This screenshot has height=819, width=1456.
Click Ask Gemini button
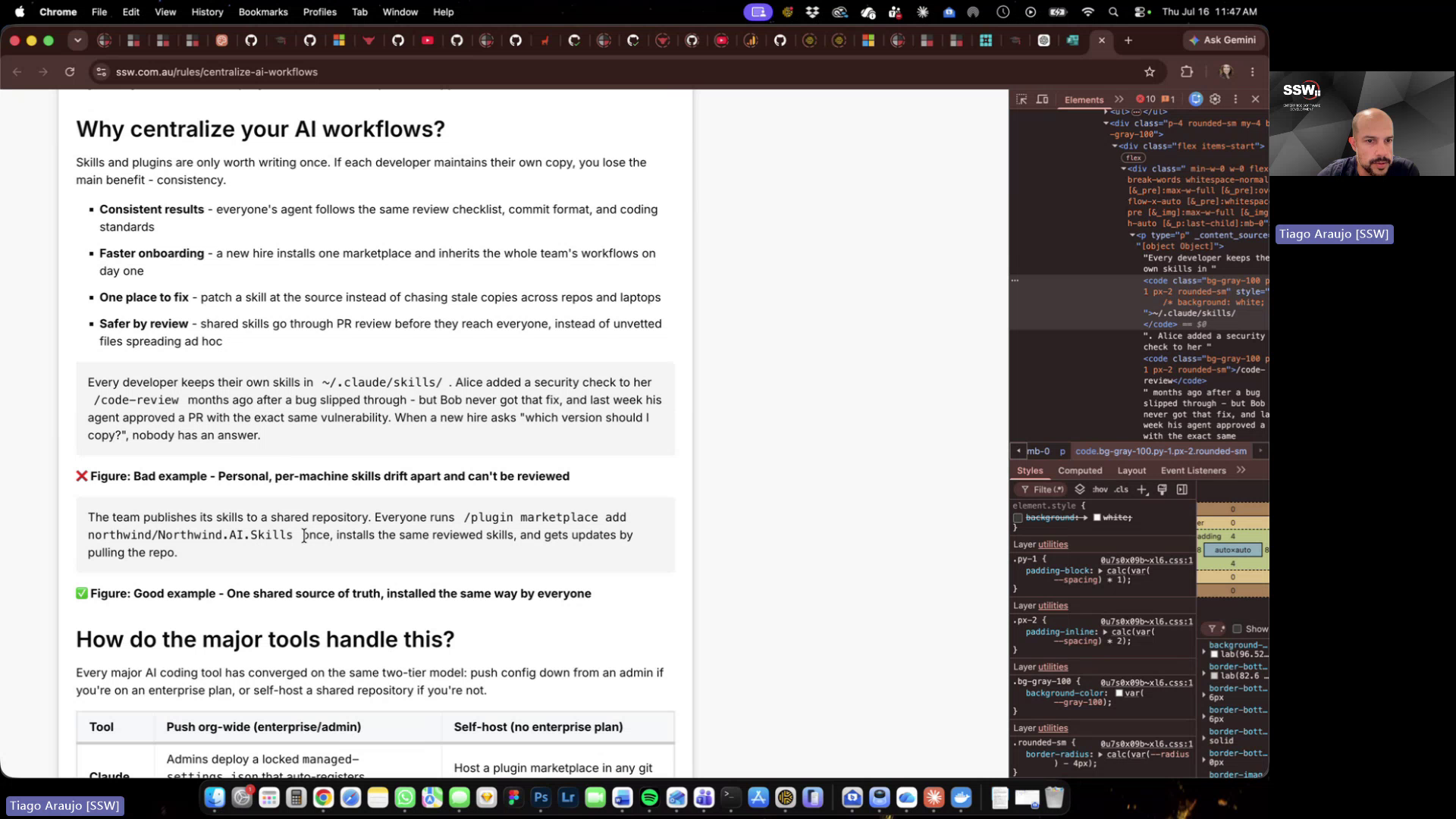1222,40
